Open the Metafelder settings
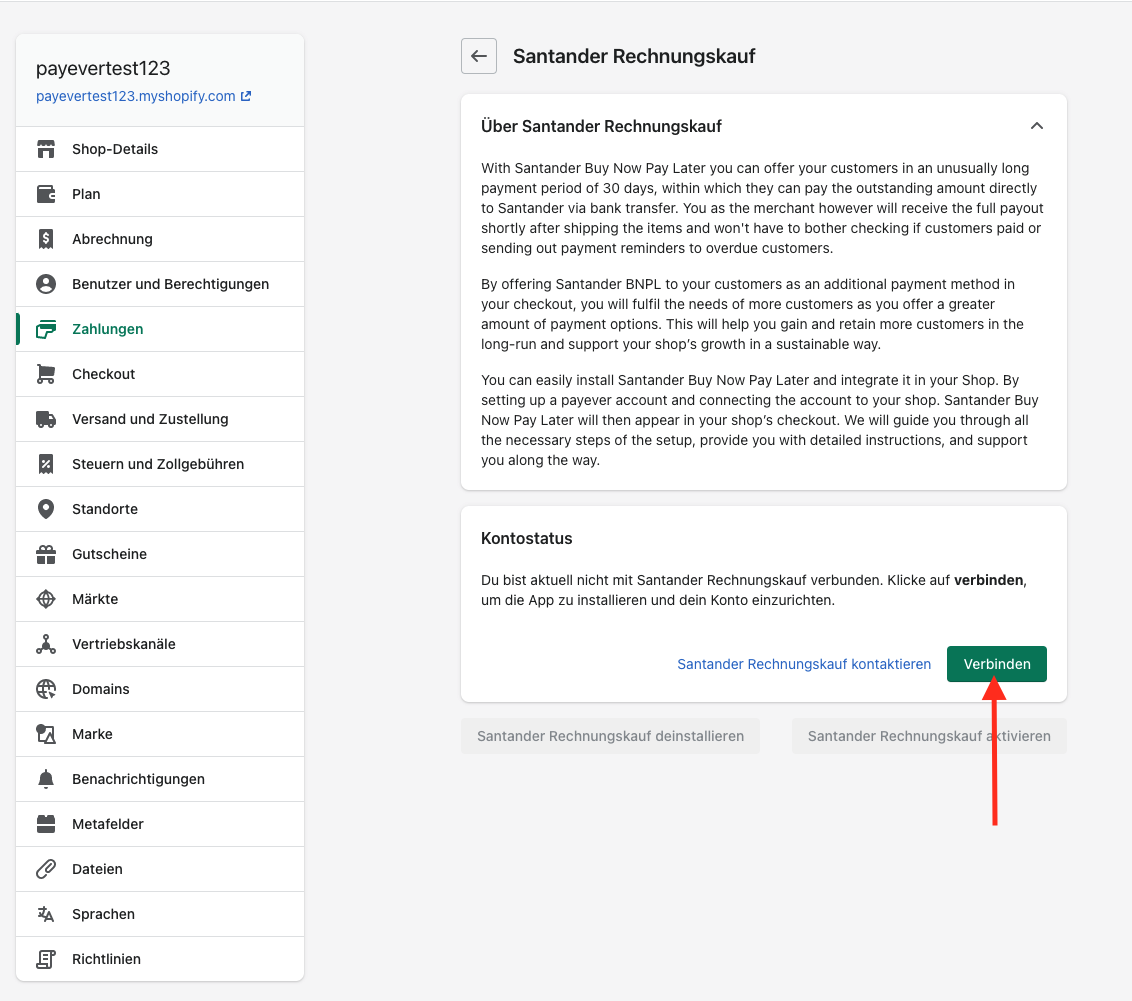 point(160,824)
